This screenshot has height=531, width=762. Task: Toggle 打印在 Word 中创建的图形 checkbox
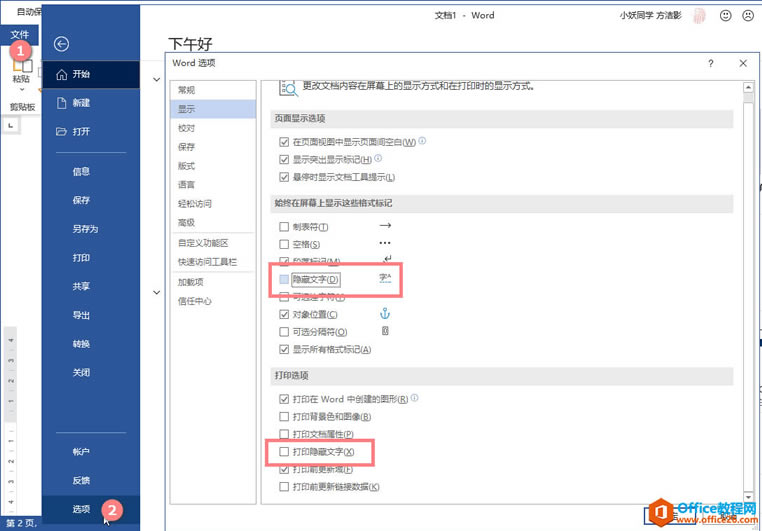(x=284, y=399)
